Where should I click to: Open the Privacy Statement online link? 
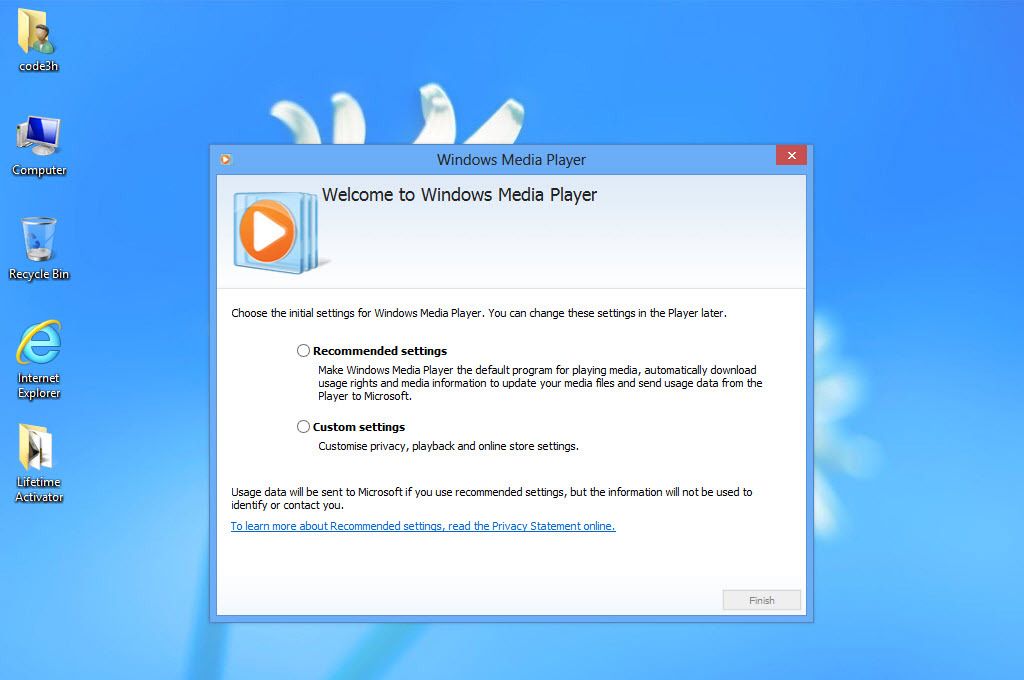423,526
